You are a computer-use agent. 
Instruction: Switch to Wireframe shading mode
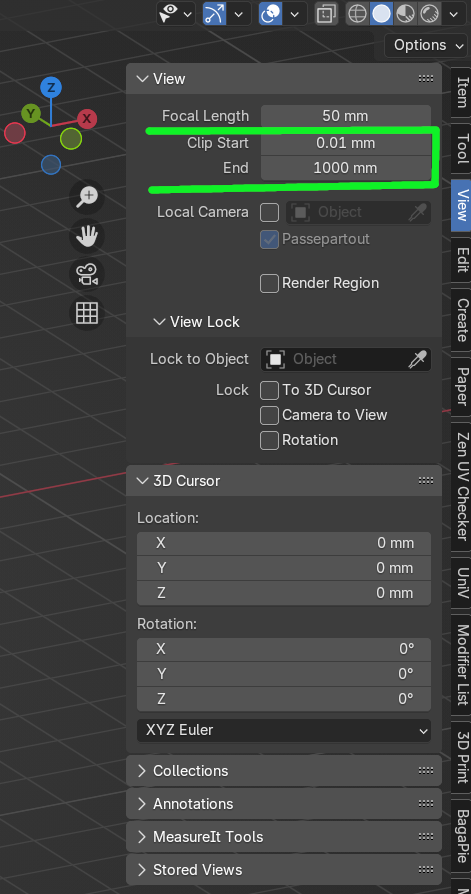pyautogui.click(x=358, y=14)
